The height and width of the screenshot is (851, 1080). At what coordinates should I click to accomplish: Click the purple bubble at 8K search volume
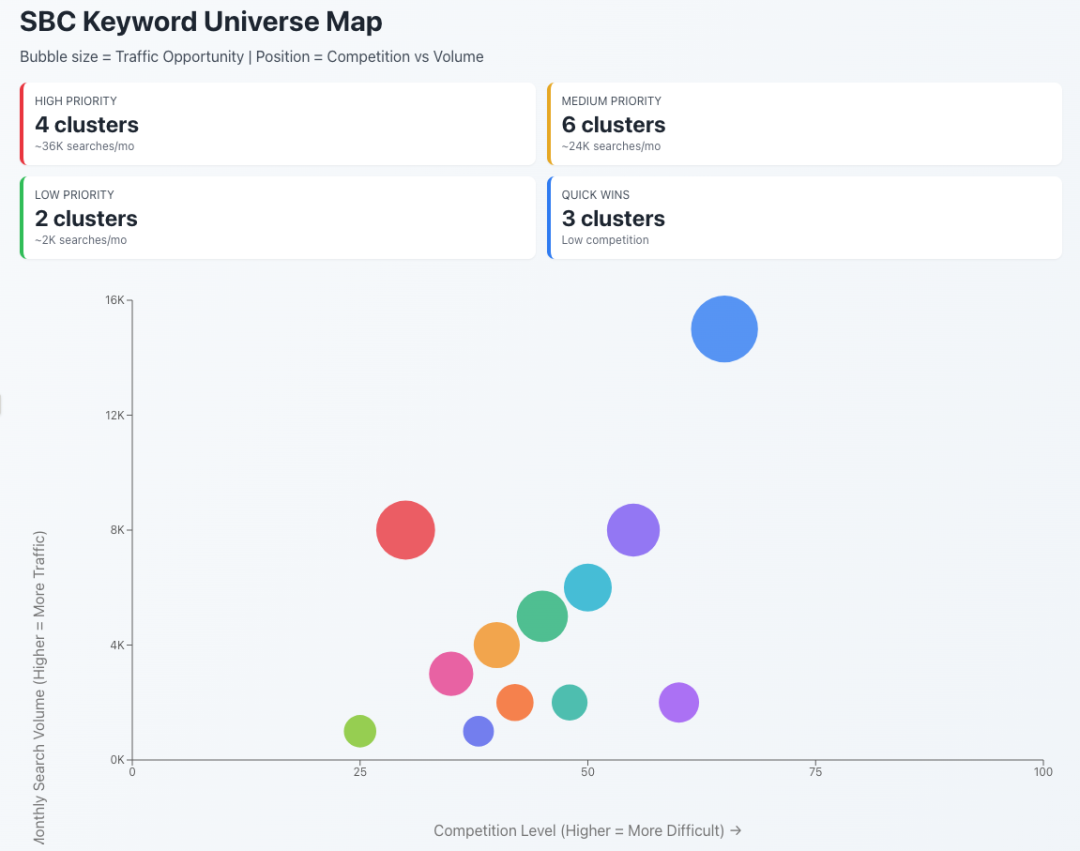pos(633,530)
